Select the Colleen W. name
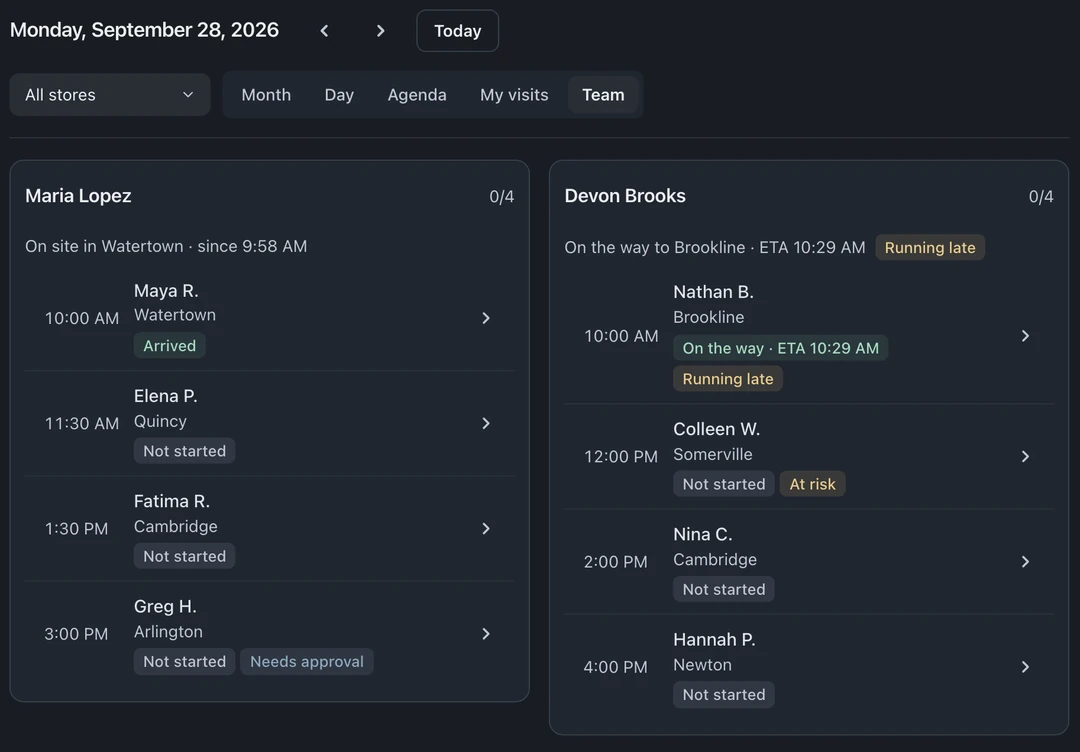The image size is (1080, 752). 716,430
